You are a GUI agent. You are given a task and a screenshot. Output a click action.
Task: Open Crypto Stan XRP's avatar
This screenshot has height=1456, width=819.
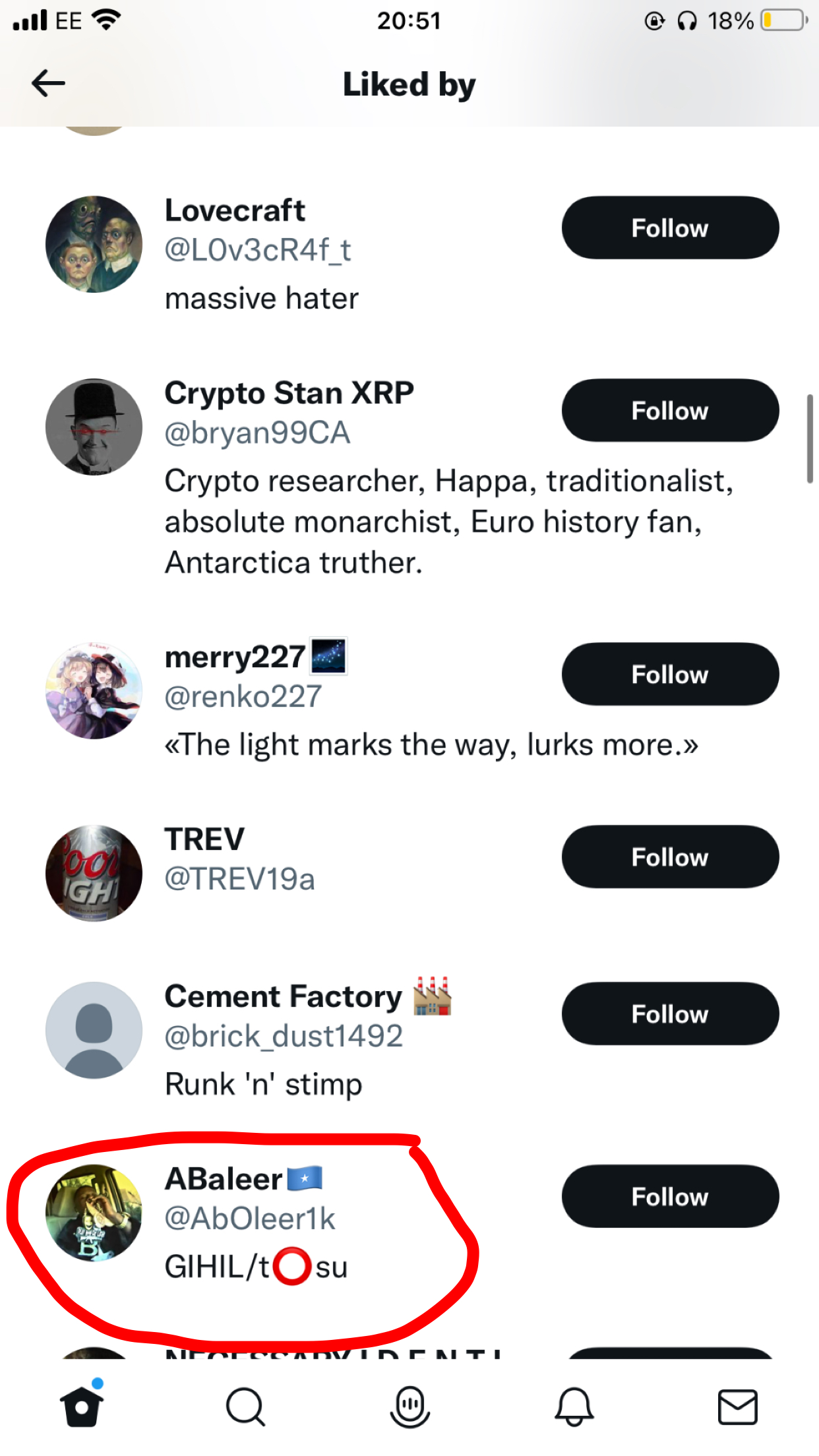tap(94, 427)
